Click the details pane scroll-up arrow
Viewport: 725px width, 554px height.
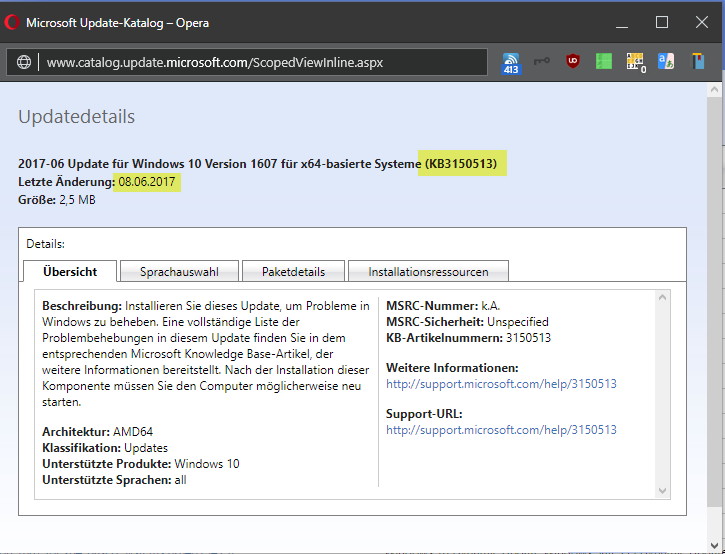pyautogui.click(x=663, y=297)
